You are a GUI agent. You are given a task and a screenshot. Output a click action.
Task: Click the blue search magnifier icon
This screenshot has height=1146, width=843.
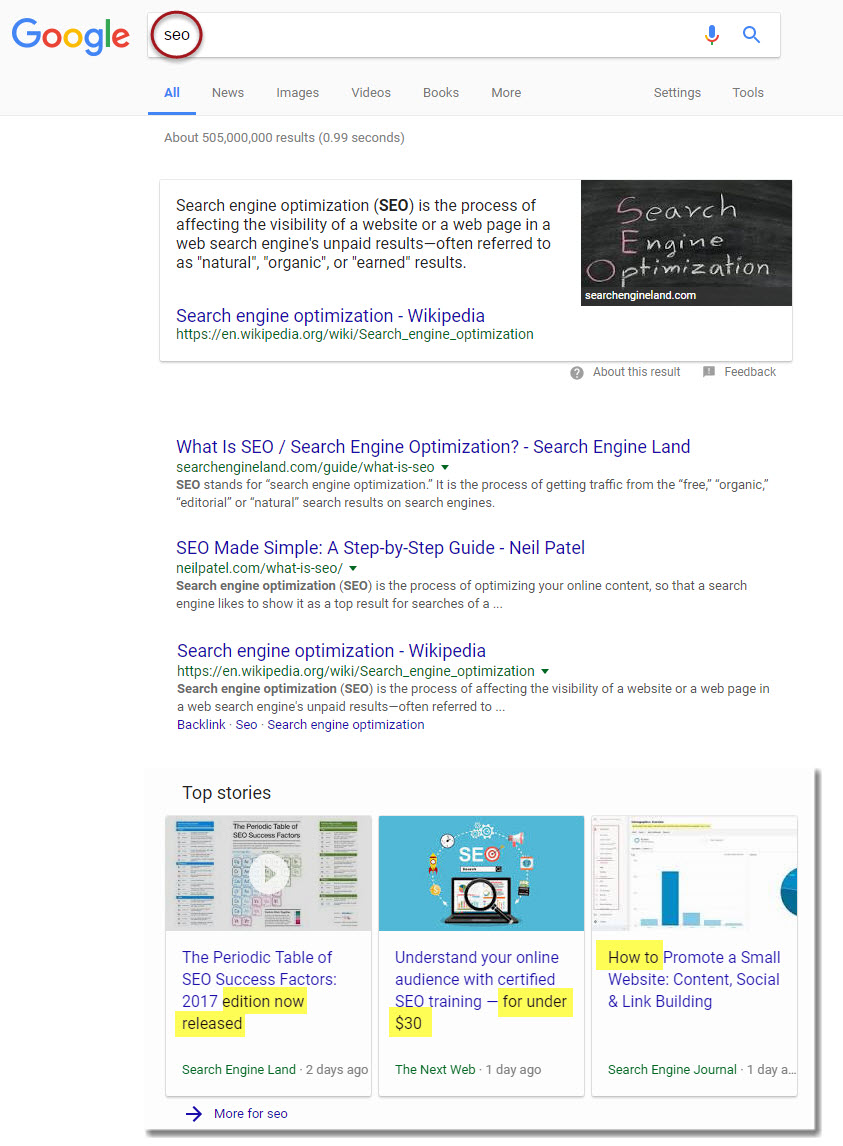[752, 34]
